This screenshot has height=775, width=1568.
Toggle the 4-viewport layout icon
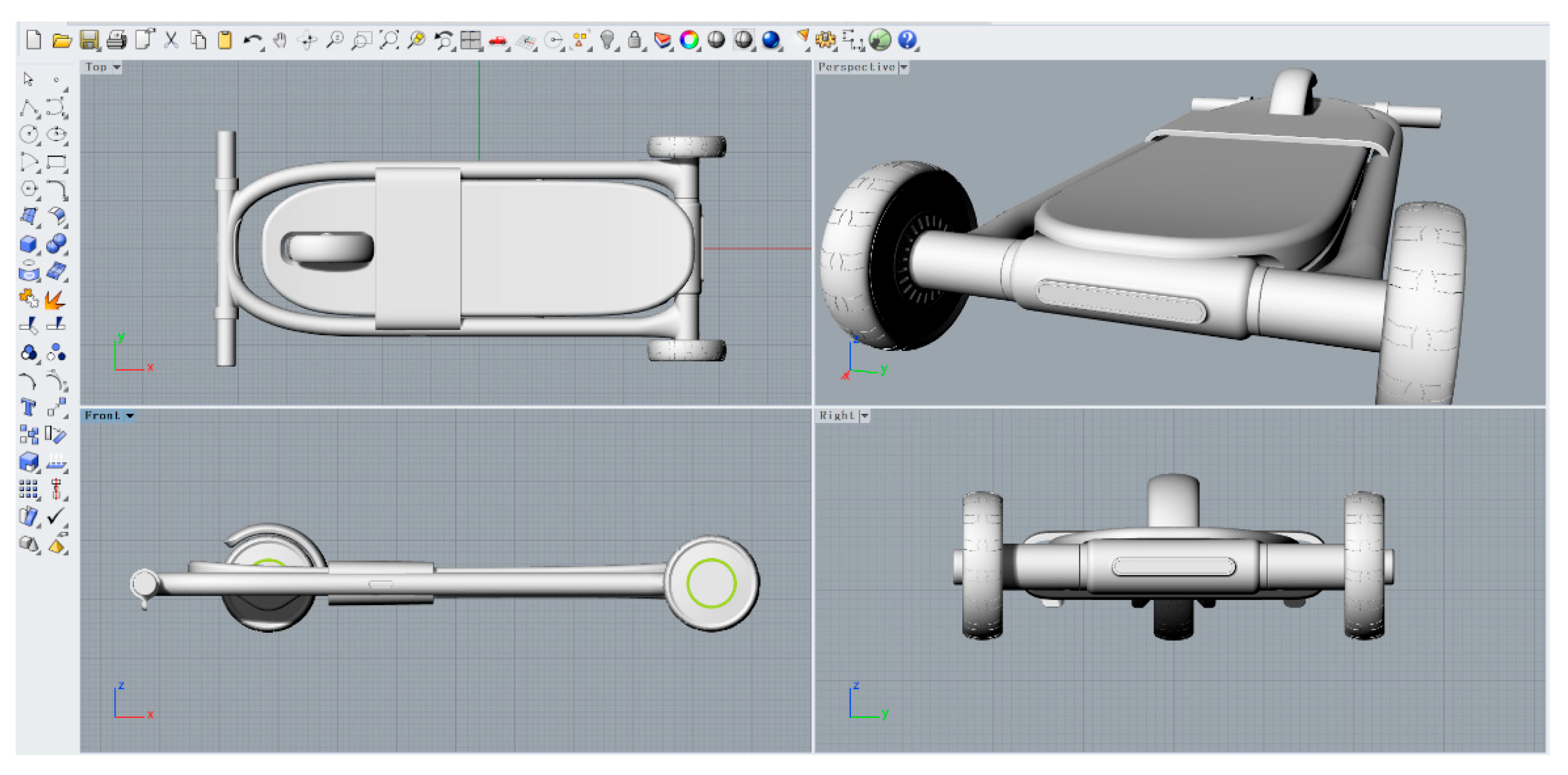pyautogui.click(x=471, y=40)
